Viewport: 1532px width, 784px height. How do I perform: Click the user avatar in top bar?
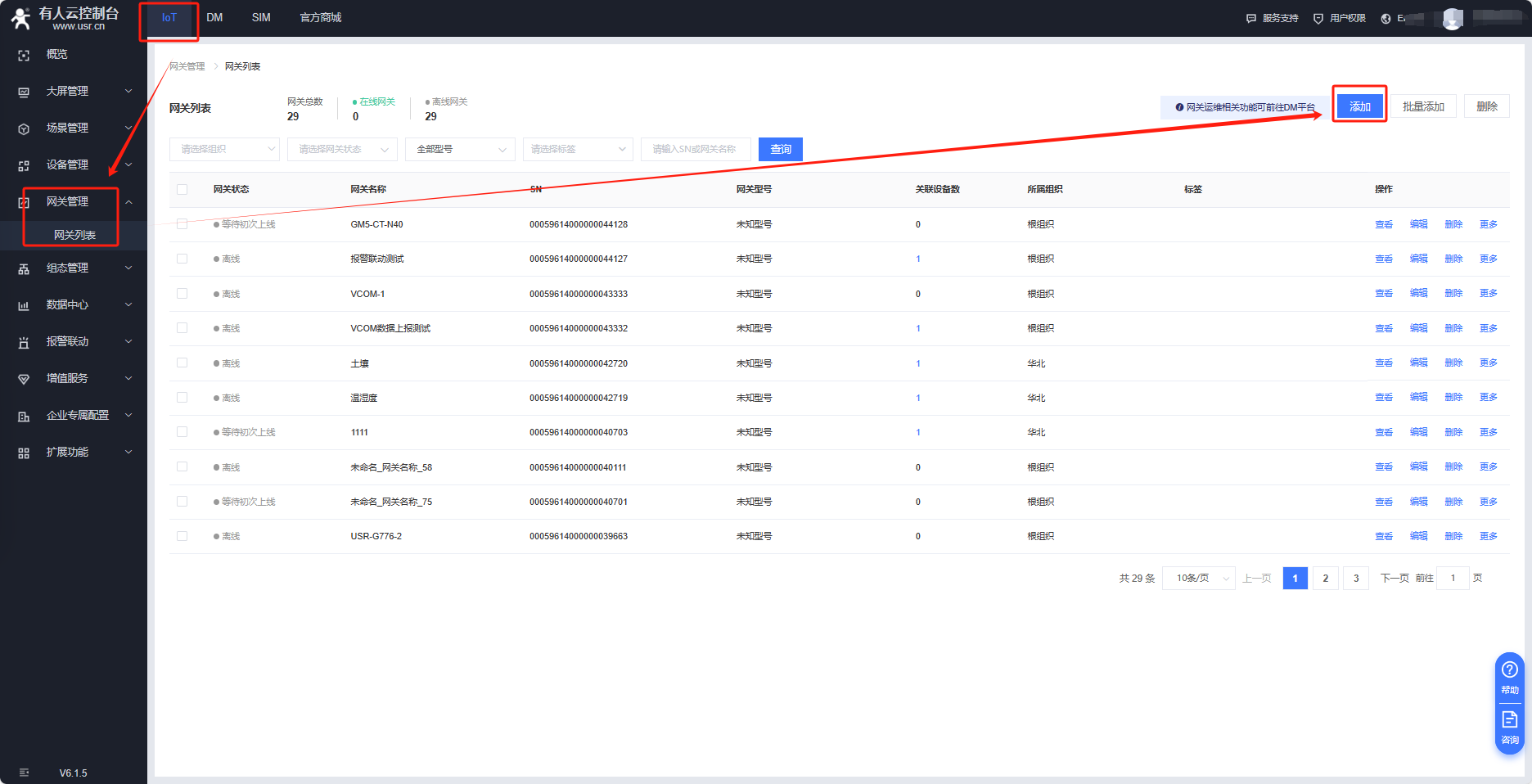(1453, 19)
